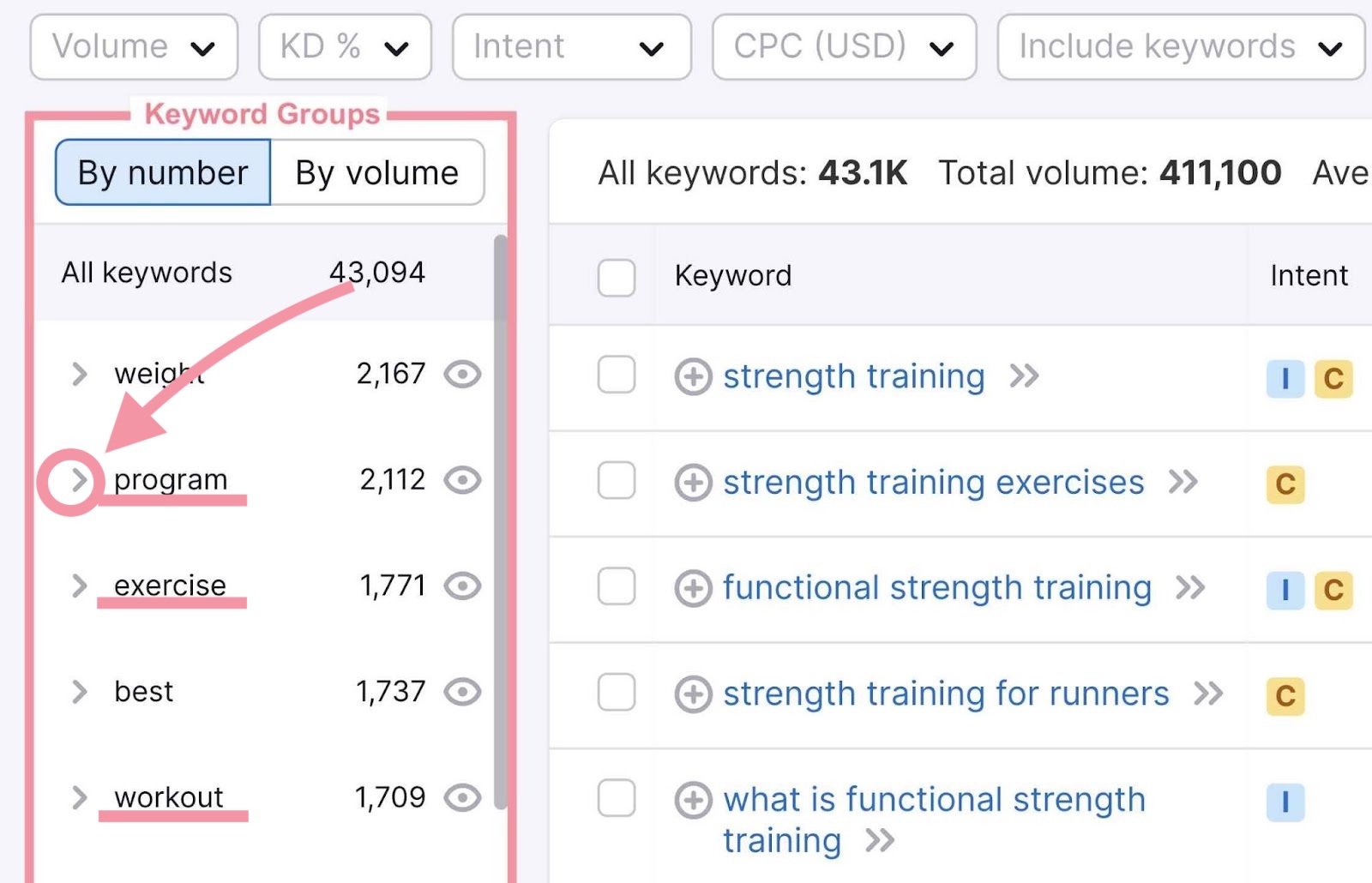Click plus icon beside 'strength training'
1372x883 pixels.
[x=693, y=376]
